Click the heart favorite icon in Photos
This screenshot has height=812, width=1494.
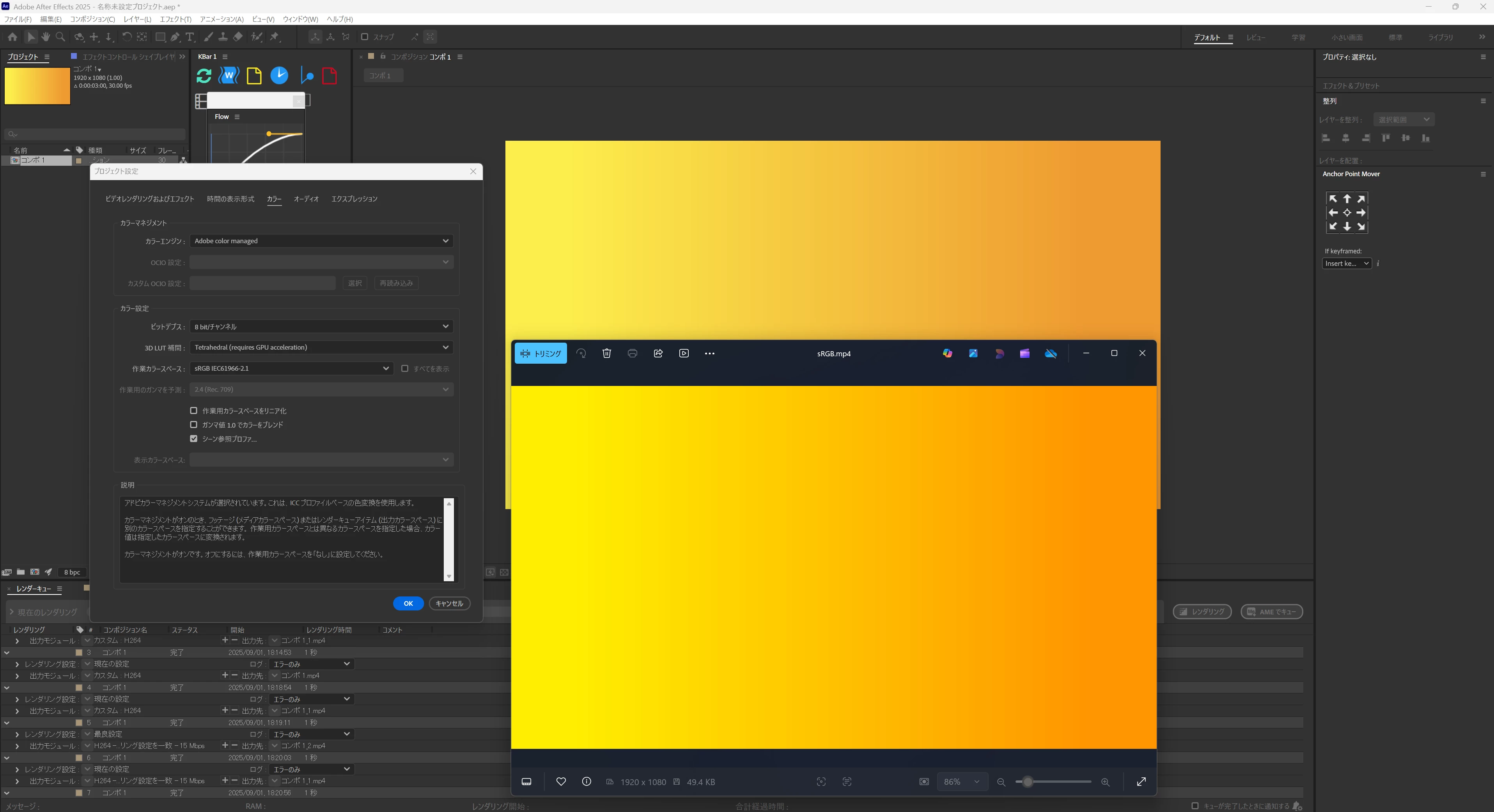[x=561, y=782]
